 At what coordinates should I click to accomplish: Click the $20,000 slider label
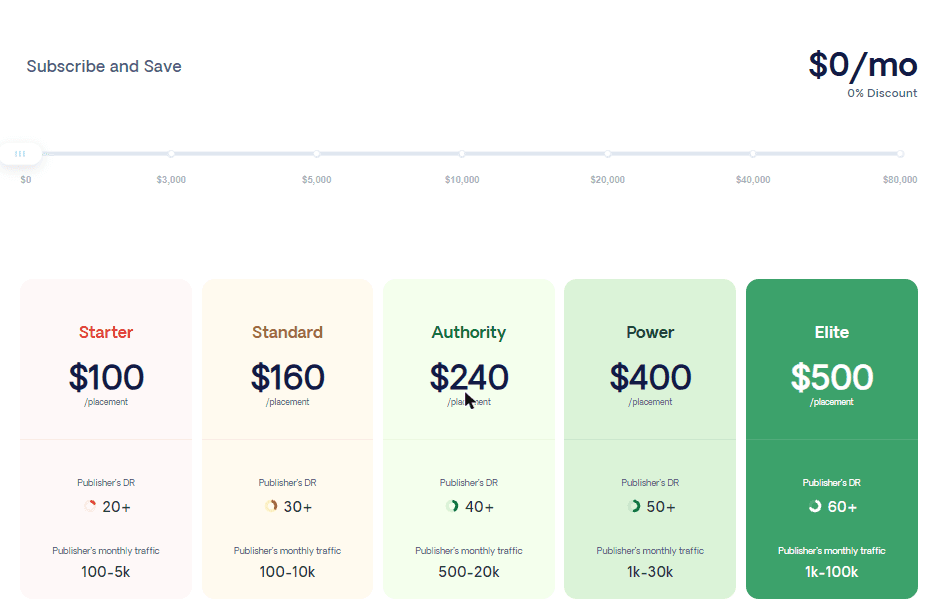point(607,179)
